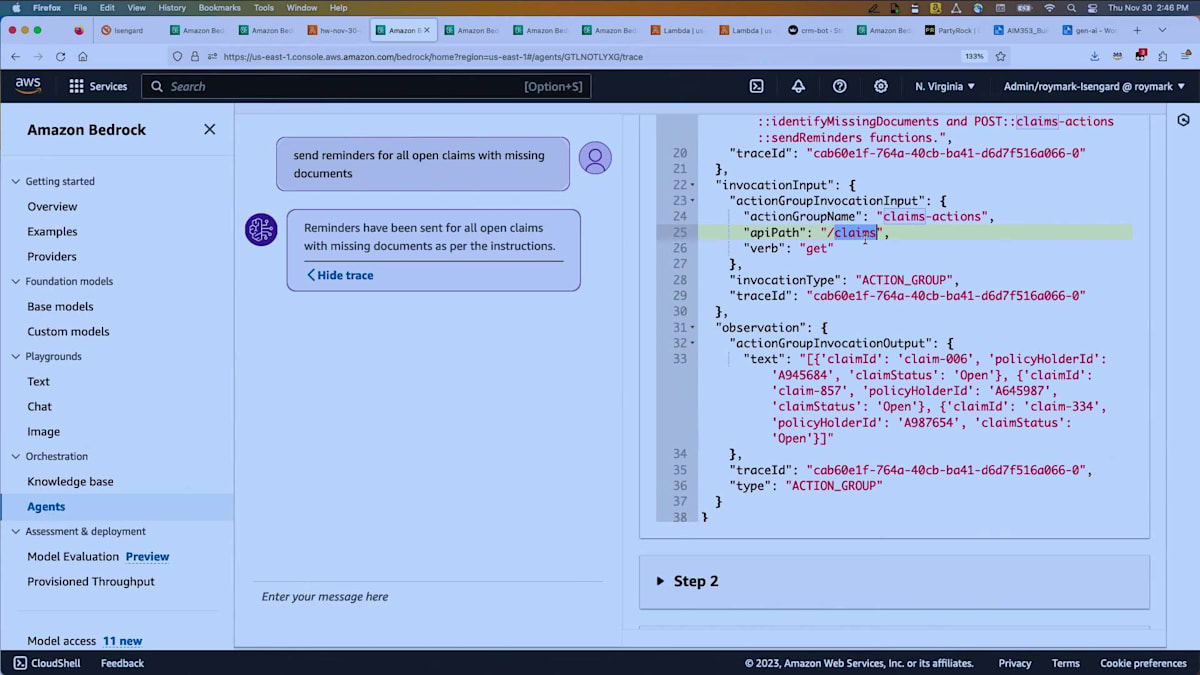The height and width of the screenshot is (675, 1200).
Task: Open the Firefox downloads icon
Action: pyautogui.click(x=1095, y=57)
